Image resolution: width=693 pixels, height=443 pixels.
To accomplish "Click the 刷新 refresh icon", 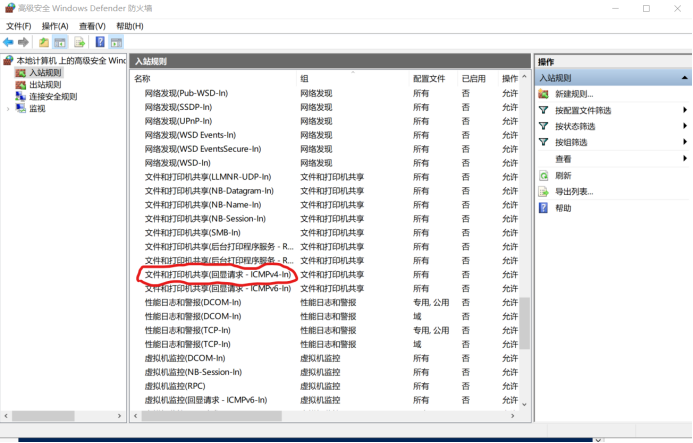I will click(x=544, y=176).
